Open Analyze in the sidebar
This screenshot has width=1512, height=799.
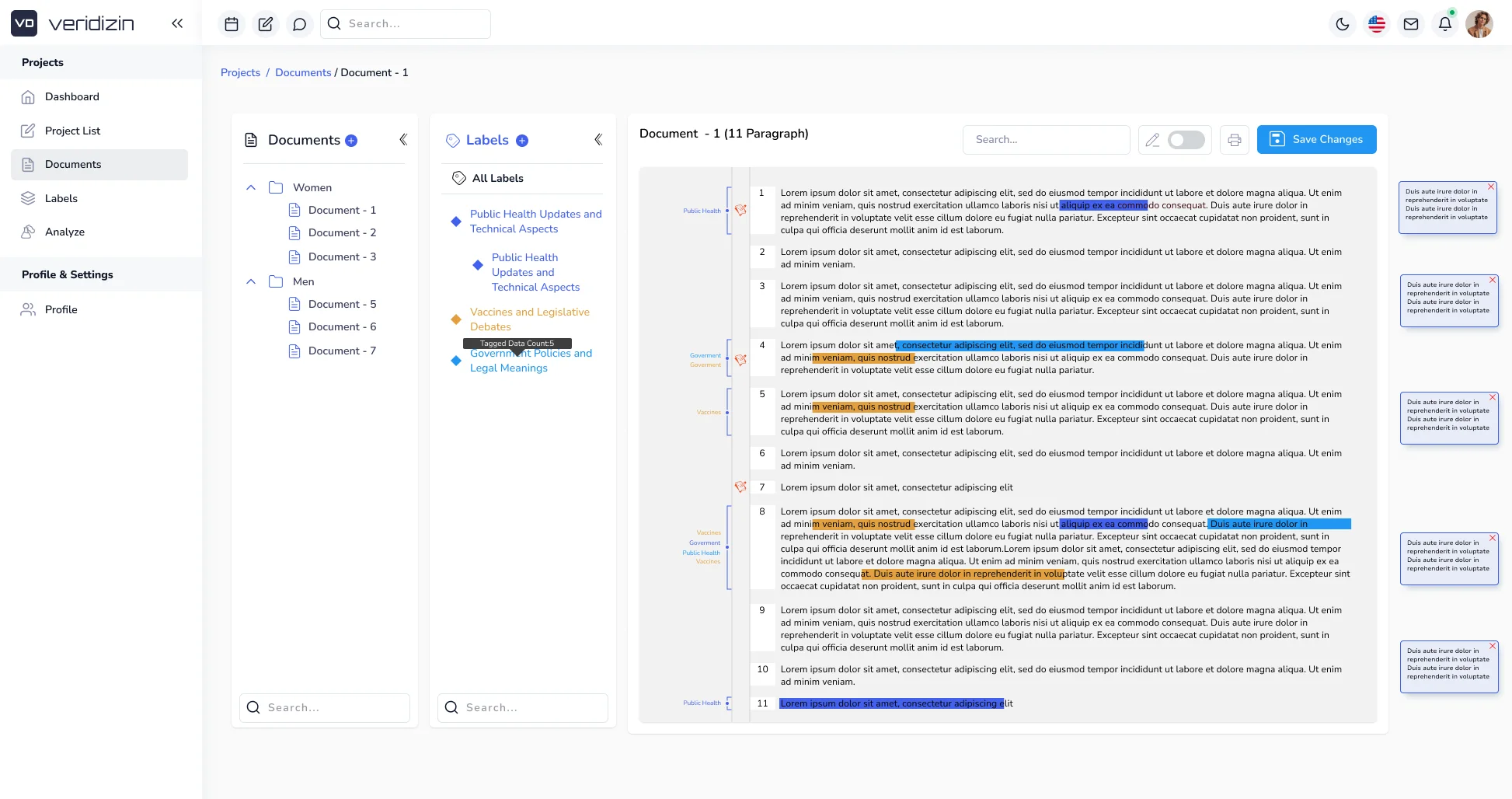click(64, 232)
